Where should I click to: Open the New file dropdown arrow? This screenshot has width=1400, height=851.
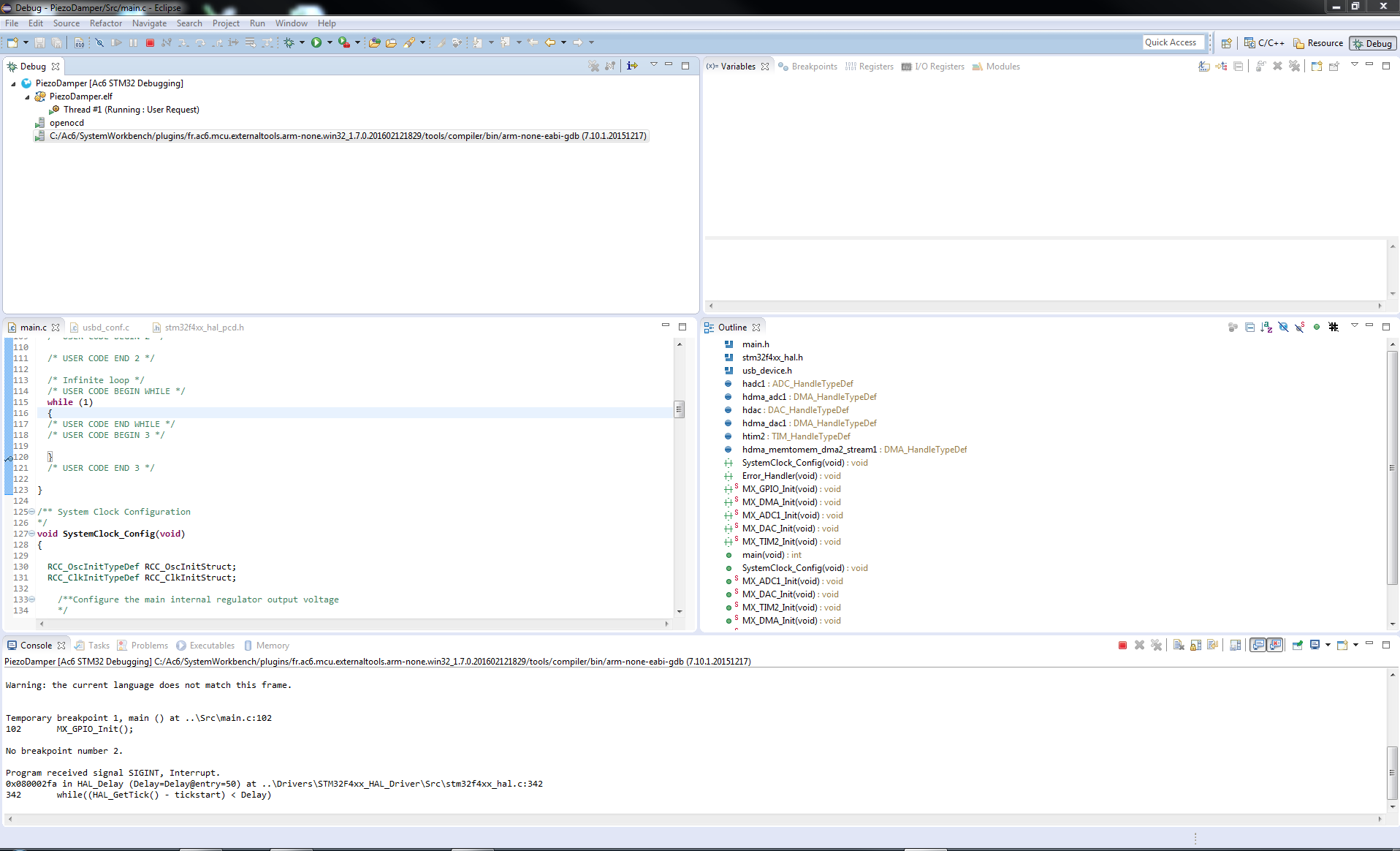click(26, 43)
